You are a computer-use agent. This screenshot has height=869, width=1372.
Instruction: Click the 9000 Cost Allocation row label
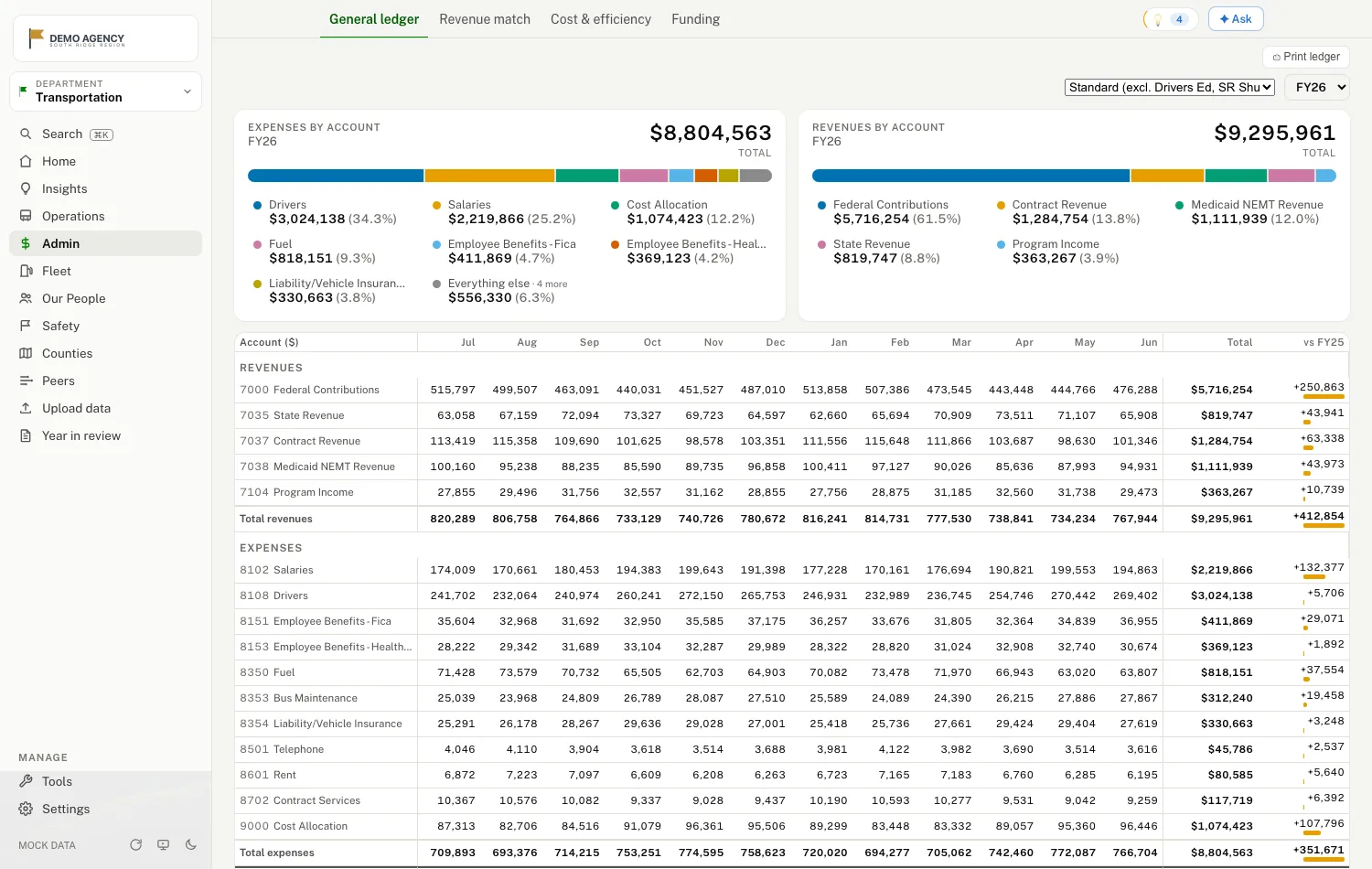pyautogui.click(x=294, y=826)
